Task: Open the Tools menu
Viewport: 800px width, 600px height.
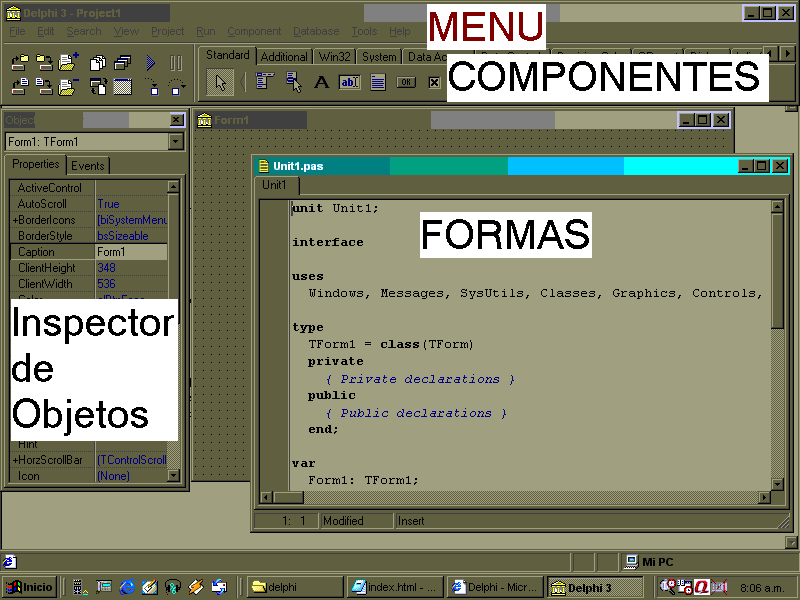Action: coord(364,32)
